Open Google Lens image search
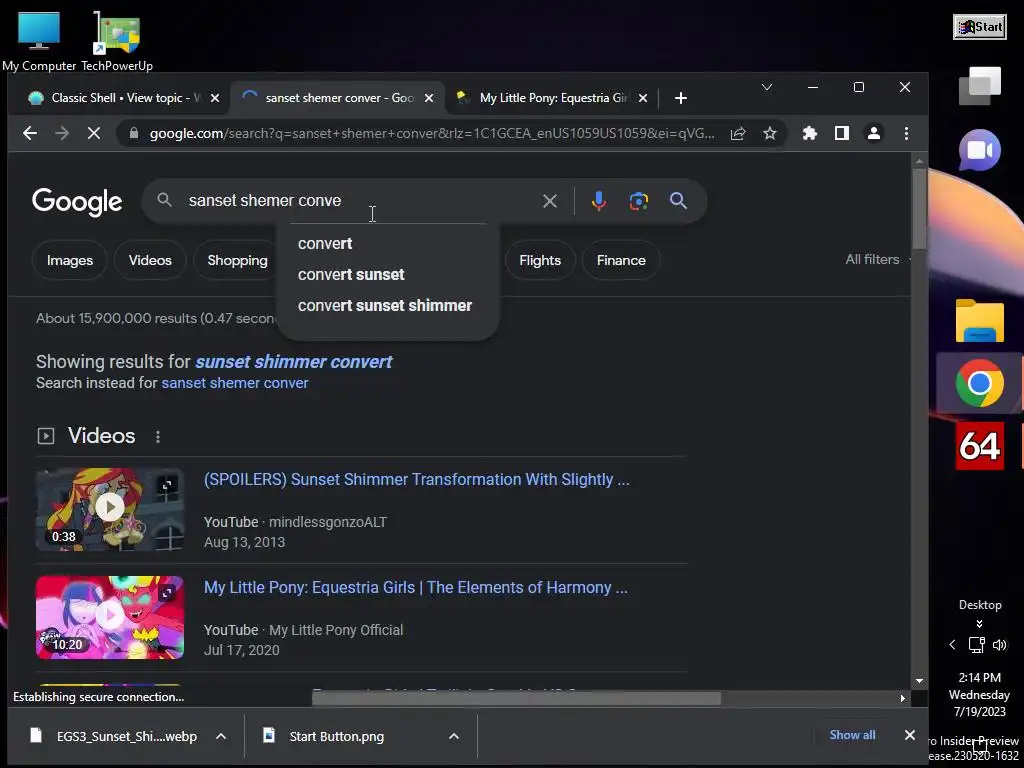Screen dimensions: 1024x768 pyautogui.click(x=639, y=201)
